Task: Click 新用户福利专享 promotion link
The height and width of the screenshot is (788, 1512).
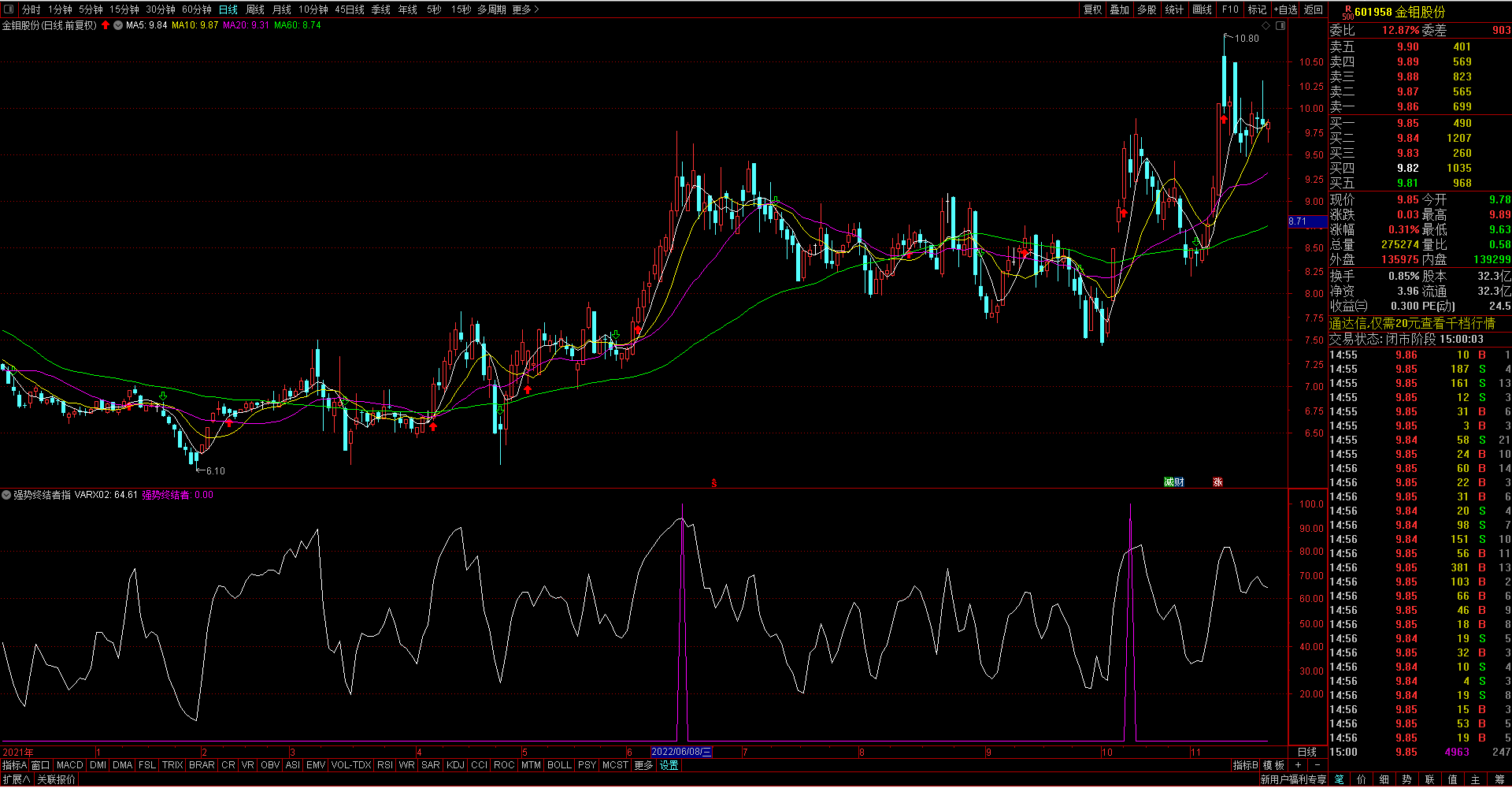Action: point(1293,779)
